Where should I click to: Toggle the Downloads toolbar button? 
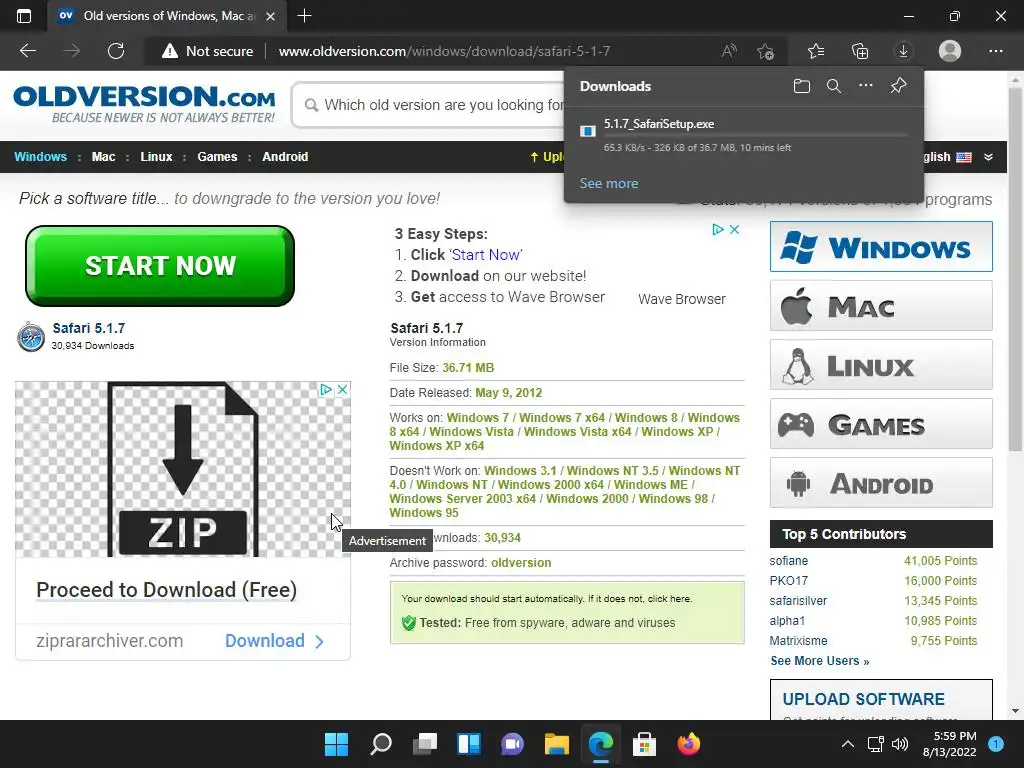[903, 51]
